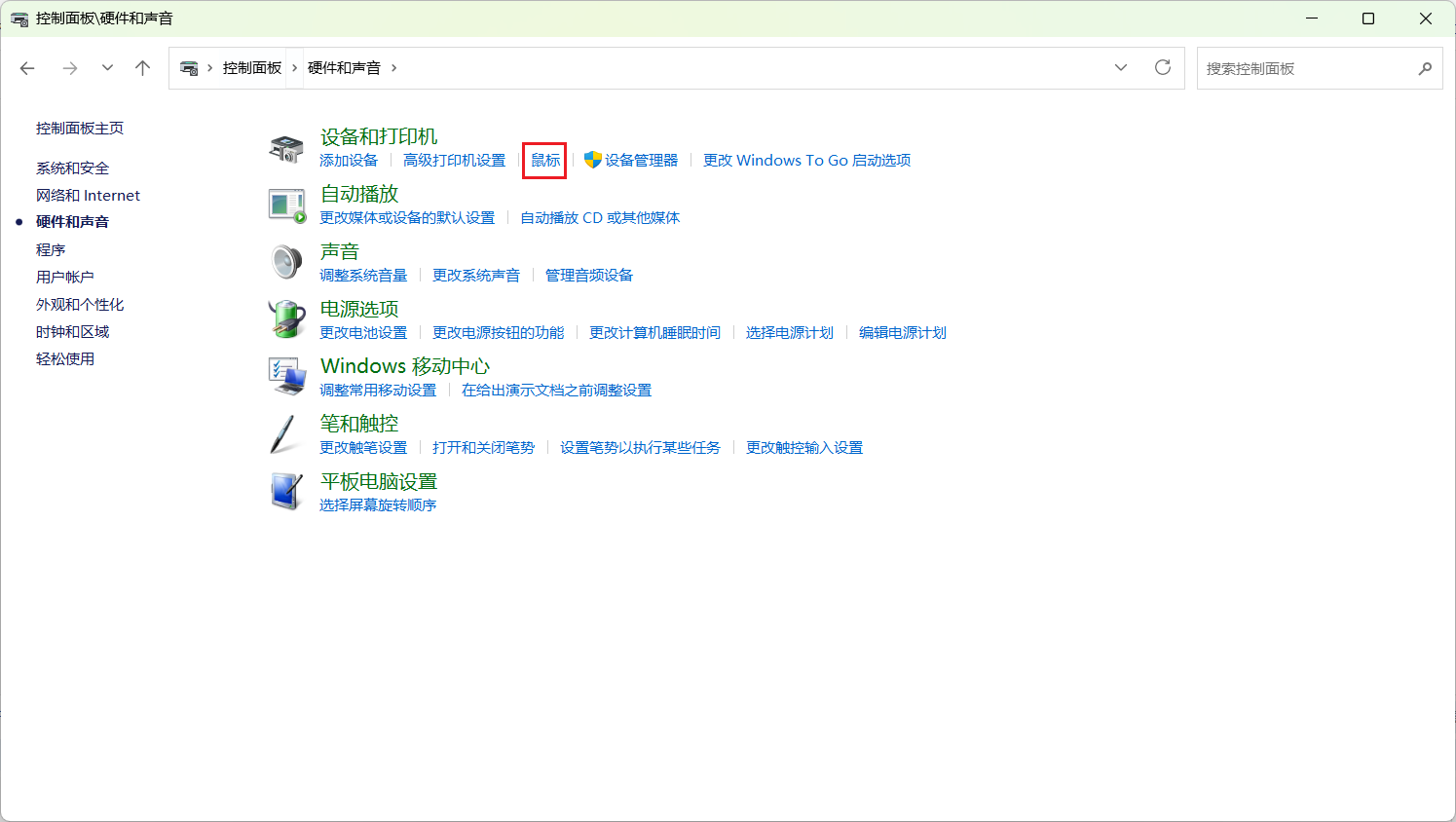
Task: Click the 管理音频设备 link
Action: click(x=589, y=276)
